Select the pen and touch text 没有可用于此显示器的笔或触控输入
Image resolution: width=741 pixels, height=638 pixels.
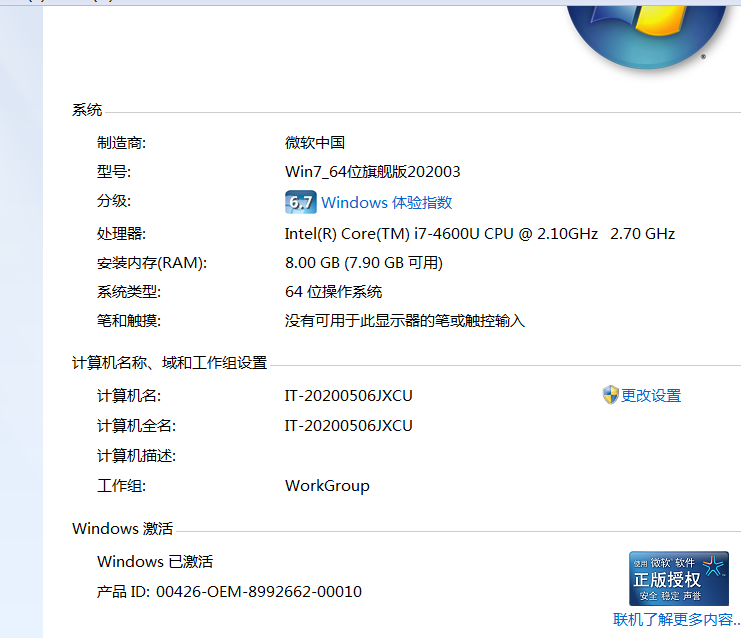[405, 321]
